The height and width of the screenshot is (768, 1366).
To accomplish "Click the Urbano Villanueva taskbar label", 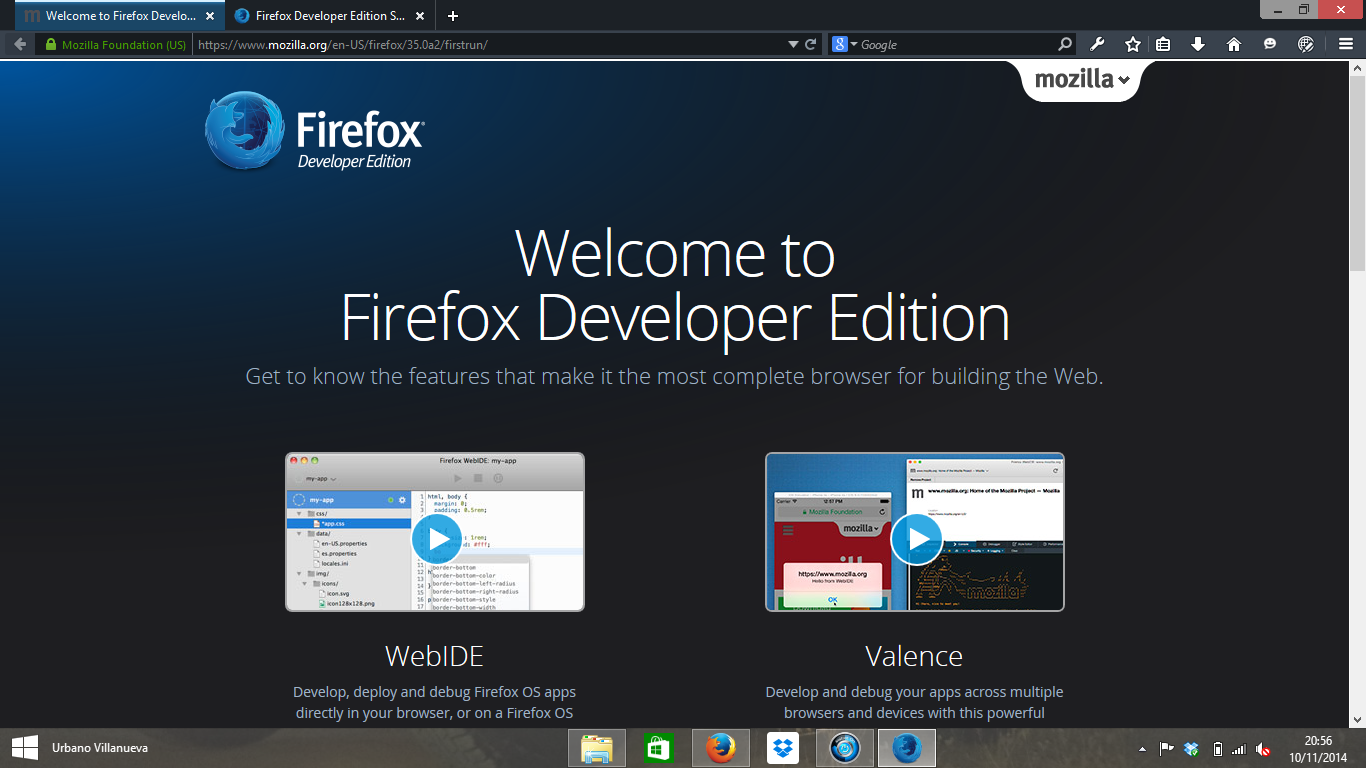I will pos(100,747).
